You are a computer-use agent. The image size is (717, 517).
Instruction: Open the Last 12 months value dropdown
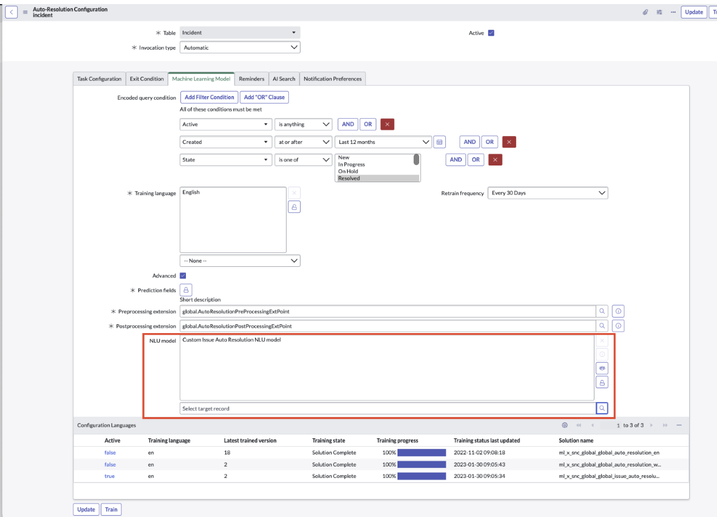point(383,142)
